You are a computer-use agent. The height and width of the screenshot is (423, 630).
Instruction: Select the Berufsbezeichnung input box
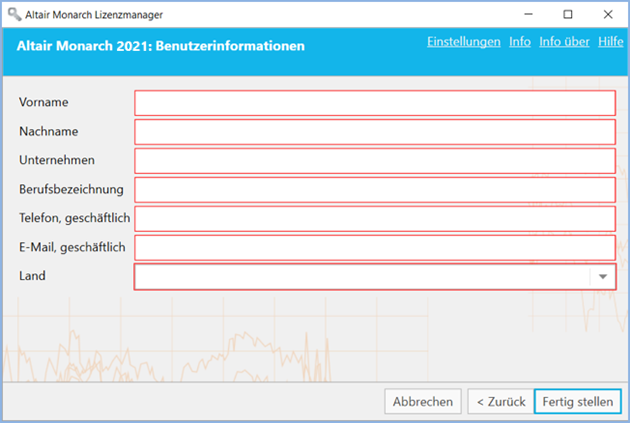click(x=375, y=190)
